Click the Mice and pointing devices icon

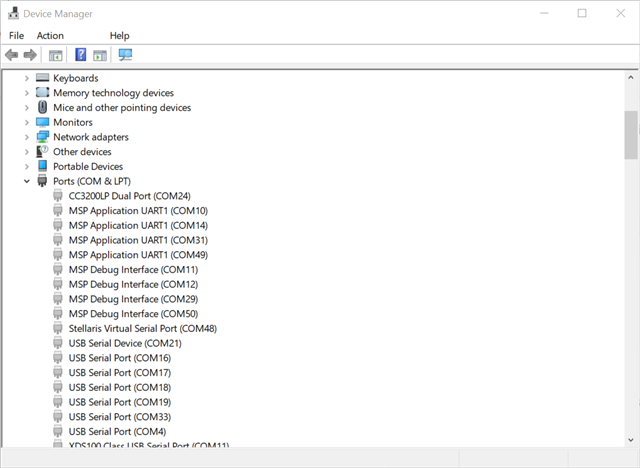pos(42,107)
